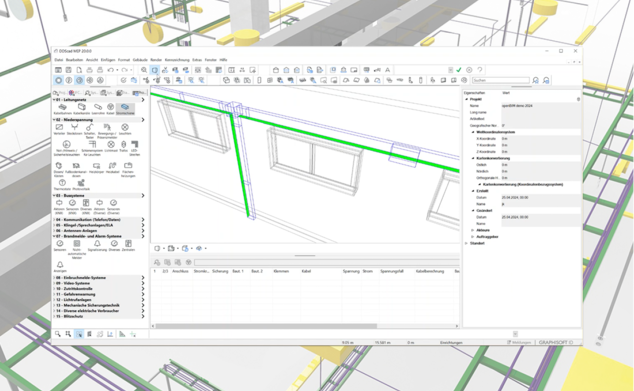
Task: Expand 15 - Blitzschutz section
Action: 55,317
